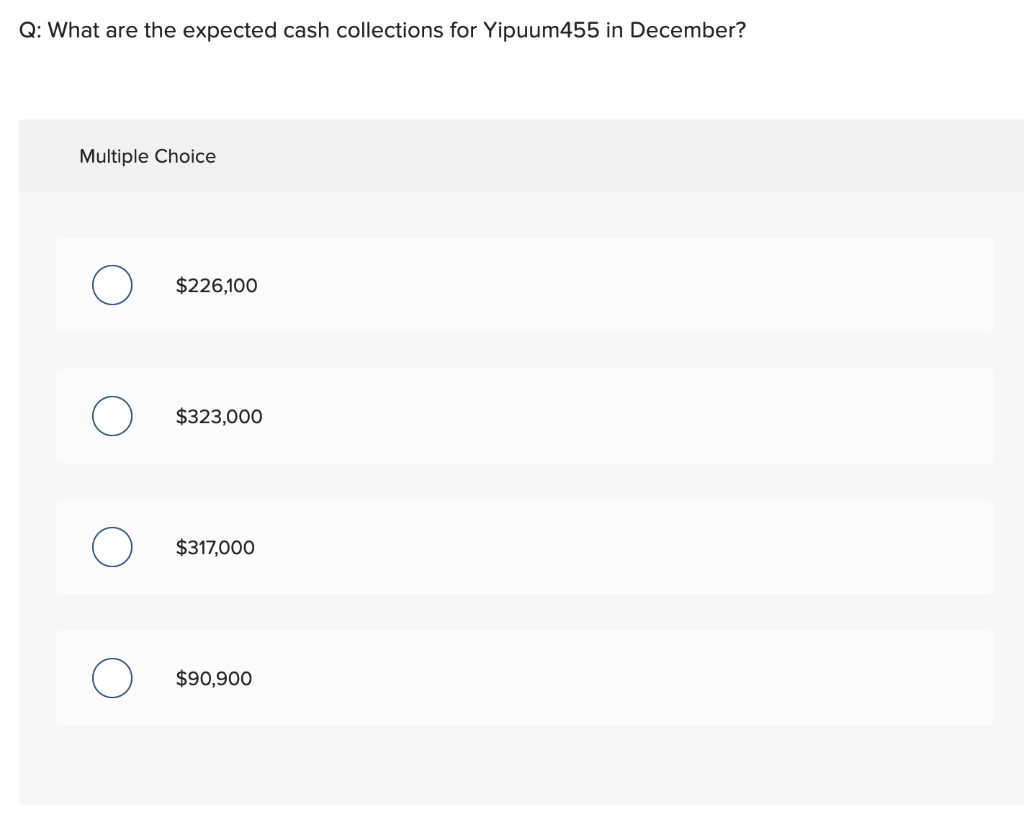Select the circle next to $226,100
The image size is (1024, 822).
click(111, 285)
